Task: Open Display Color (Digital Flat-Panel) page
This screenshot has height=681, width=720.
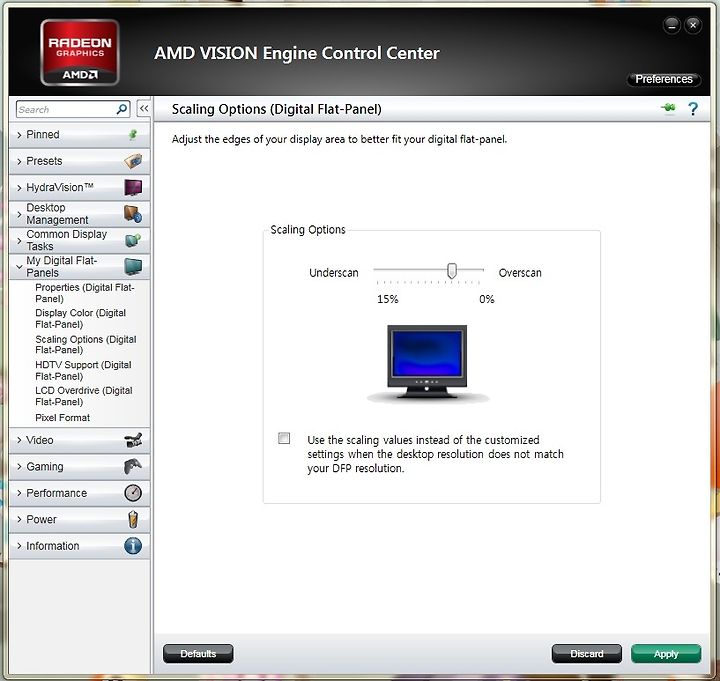Action: click(x=80, y=319)
